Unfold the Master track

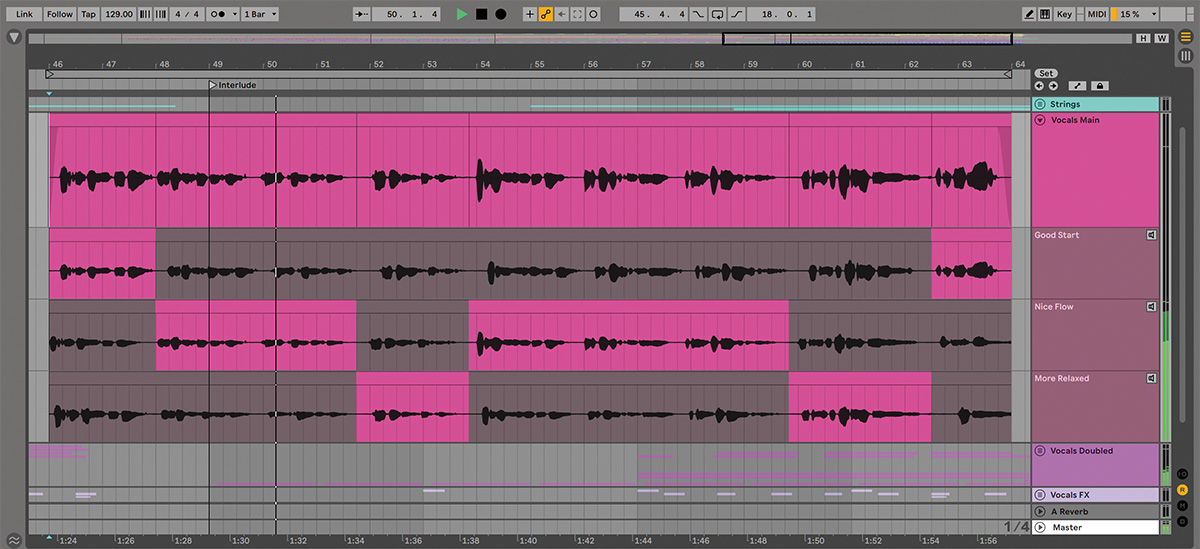tap(1040, 527)
